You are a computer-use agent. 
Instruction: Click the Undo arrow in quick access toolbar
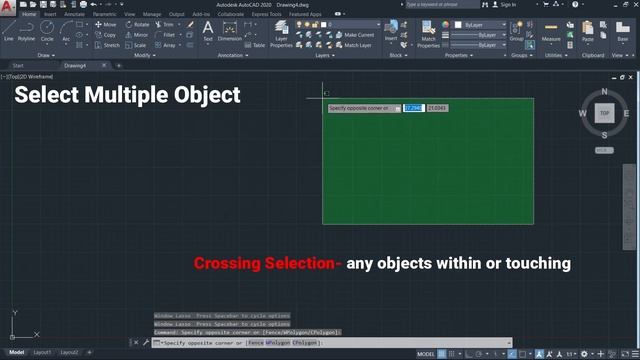(x=93, y=4)
